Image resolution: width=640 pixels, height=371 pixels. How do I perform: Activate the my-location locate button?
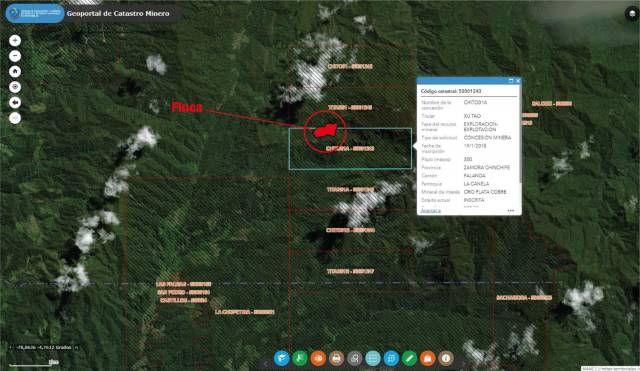pyautogui.click(x=15, y=87)
